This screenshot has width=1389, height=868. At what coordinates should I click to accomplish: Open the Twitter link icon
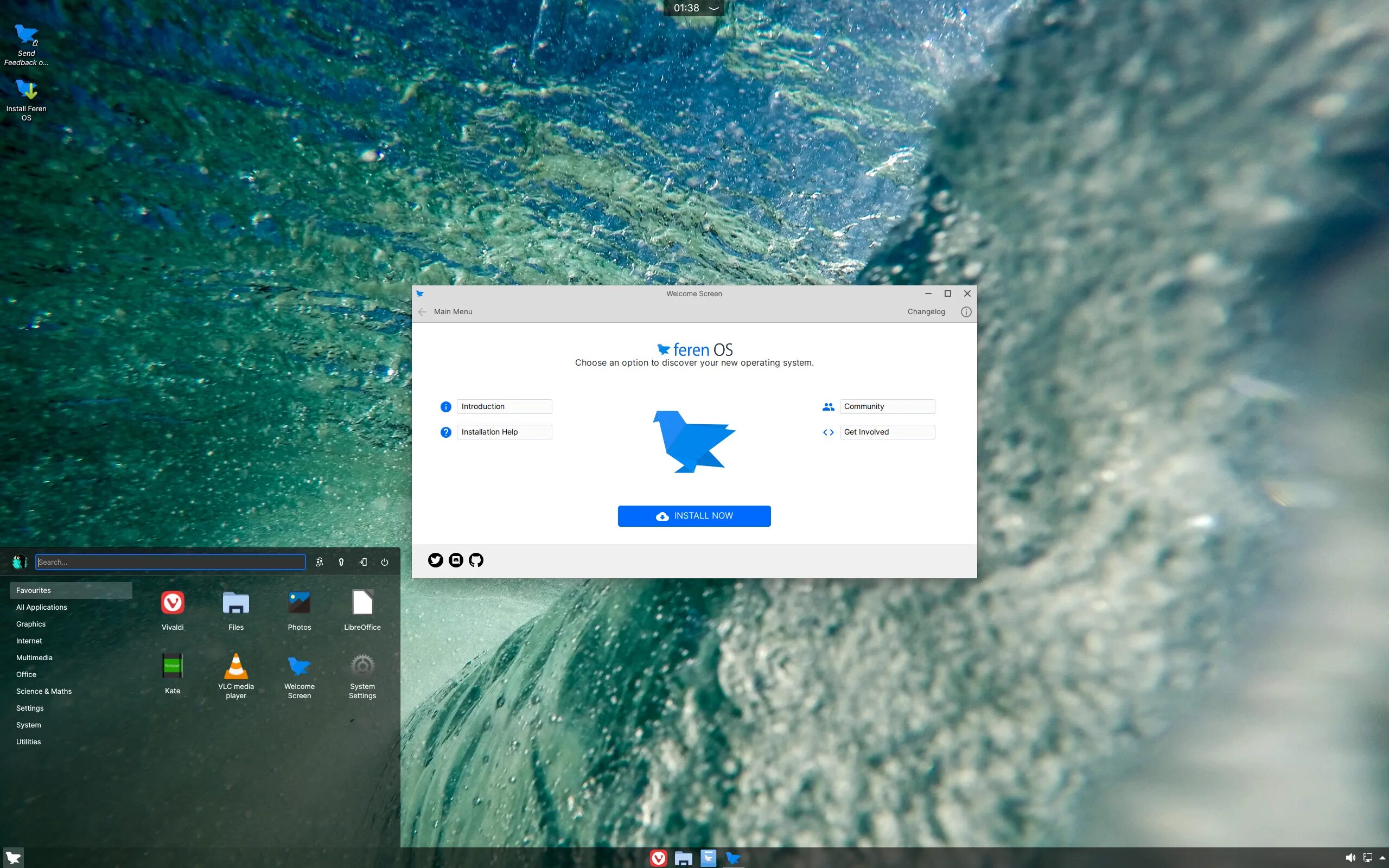tap(436, 560)
